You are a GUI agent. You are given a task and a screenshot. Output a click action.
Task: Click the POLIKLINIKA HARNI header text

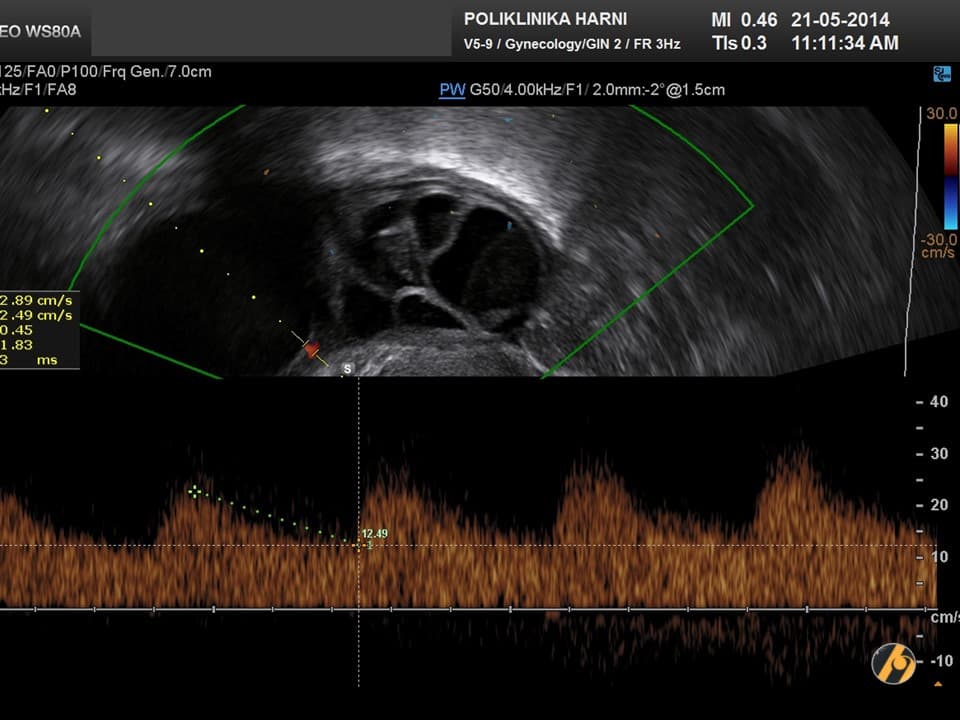(545, 20)
